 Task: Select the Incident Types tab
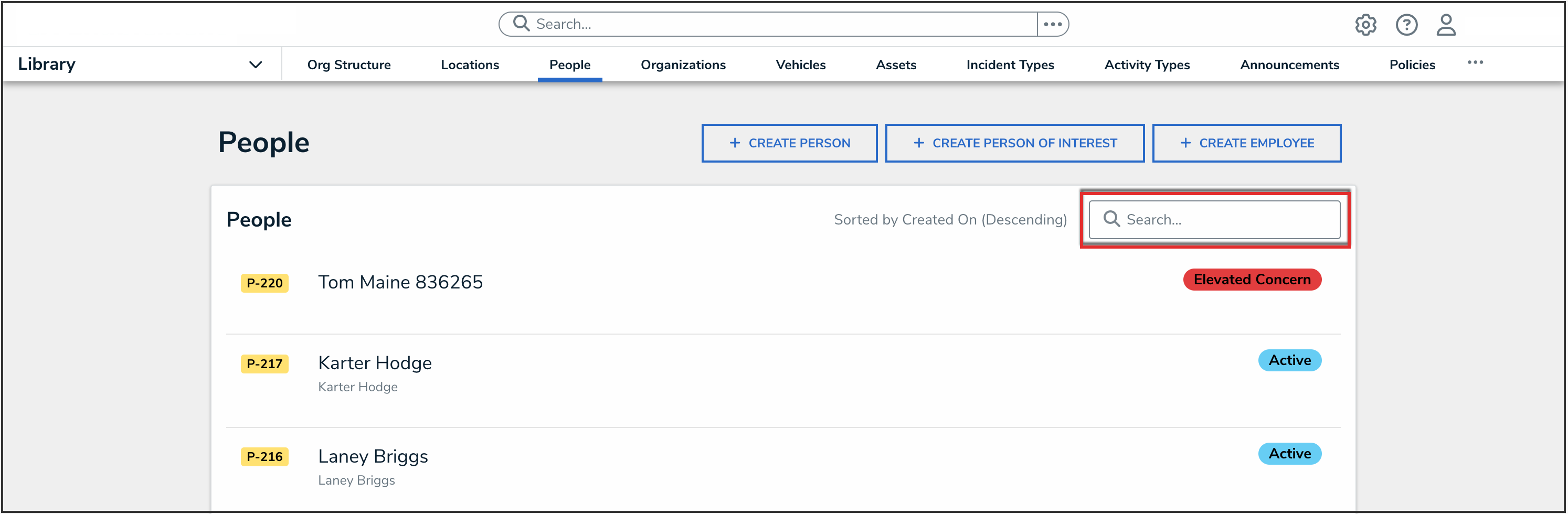pos(1010,65)
